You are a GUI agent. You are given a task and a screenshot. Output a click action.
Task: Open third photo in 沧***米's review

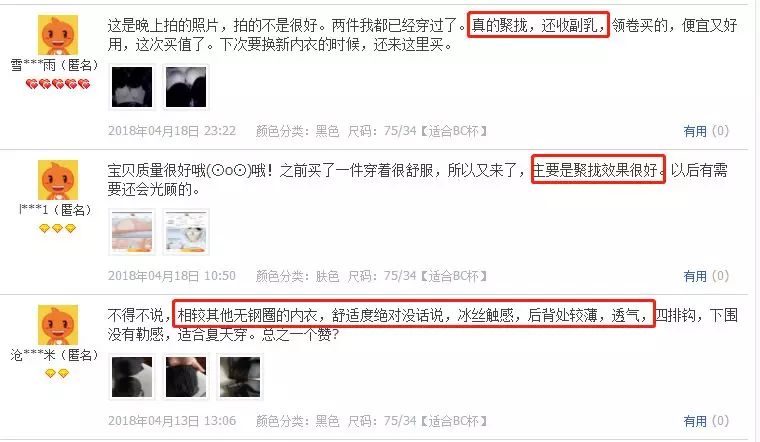click(240, 377)
